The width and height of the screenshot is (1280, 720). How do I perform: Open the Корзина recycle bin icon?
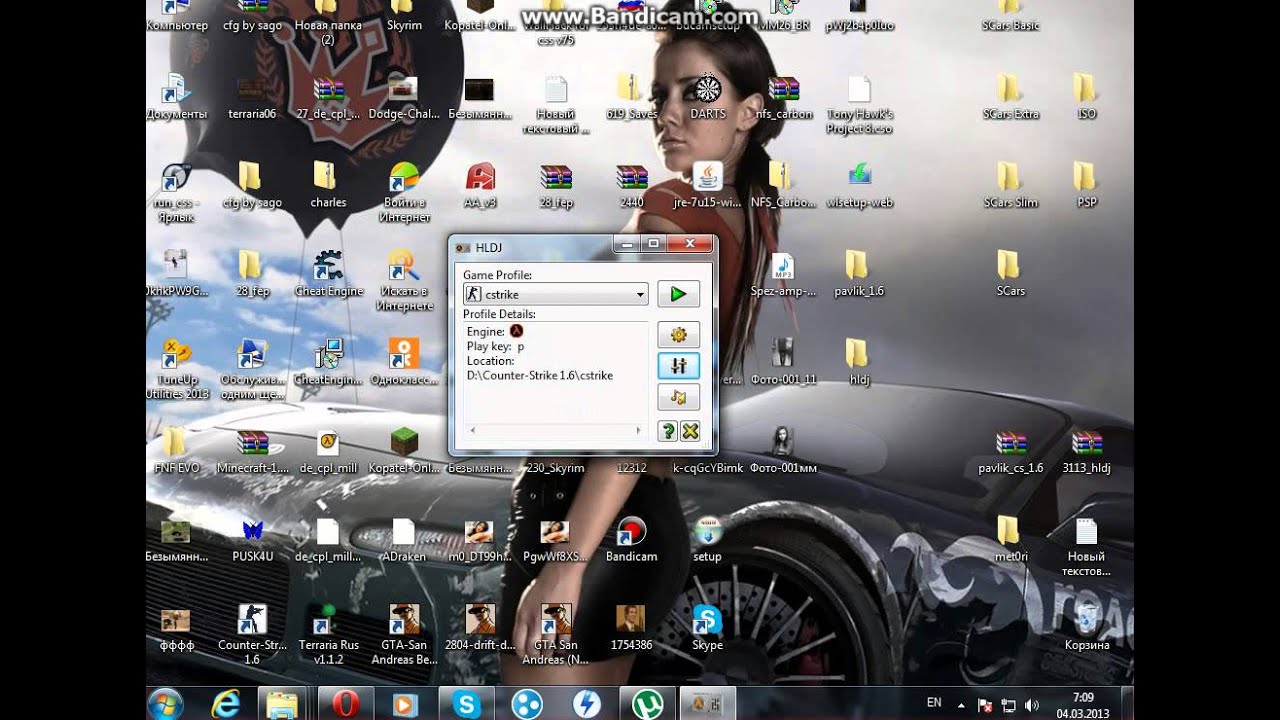coord(1087,627)
